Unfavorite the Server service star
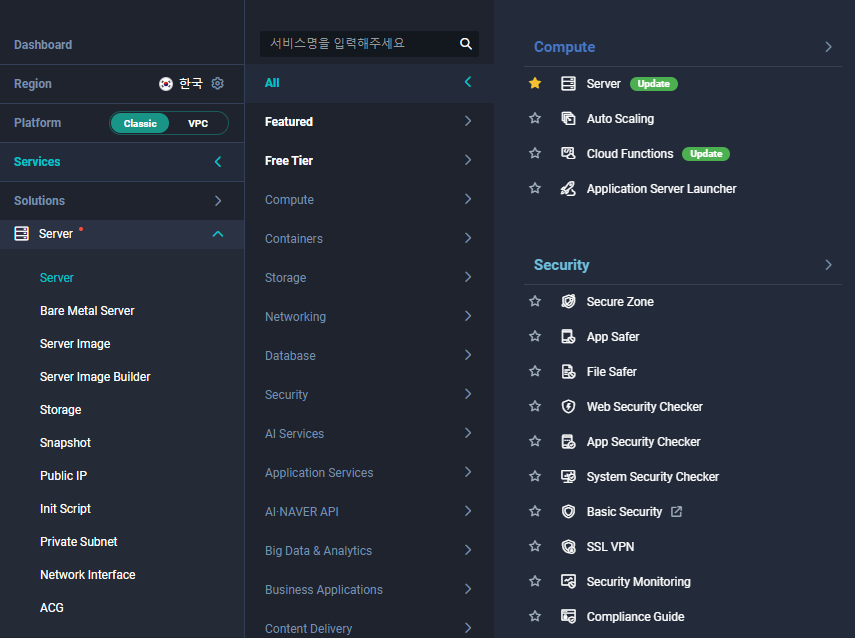The image size is (855, 638). pos(535,83)
